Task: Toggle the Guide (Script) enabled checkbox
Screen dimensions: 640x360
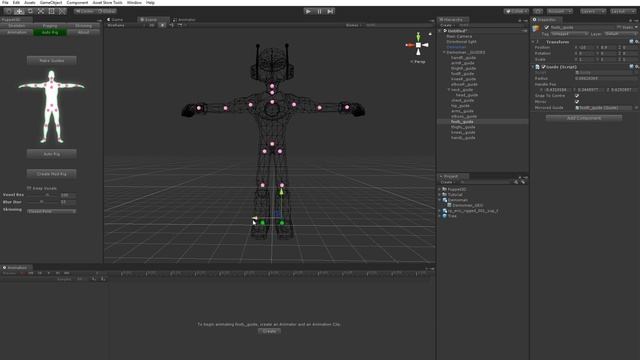Action: 543,67
